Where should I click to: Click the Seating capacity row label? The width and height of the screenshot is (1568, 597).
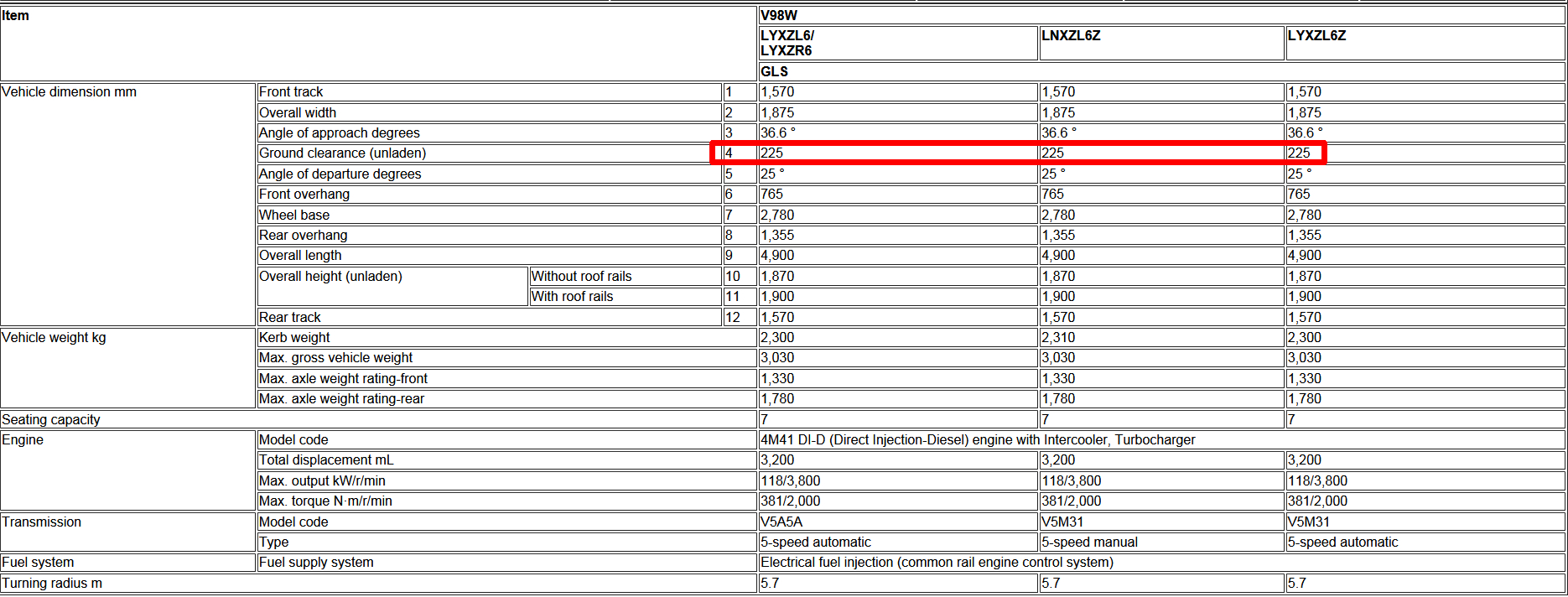click(x=51, y=420)
